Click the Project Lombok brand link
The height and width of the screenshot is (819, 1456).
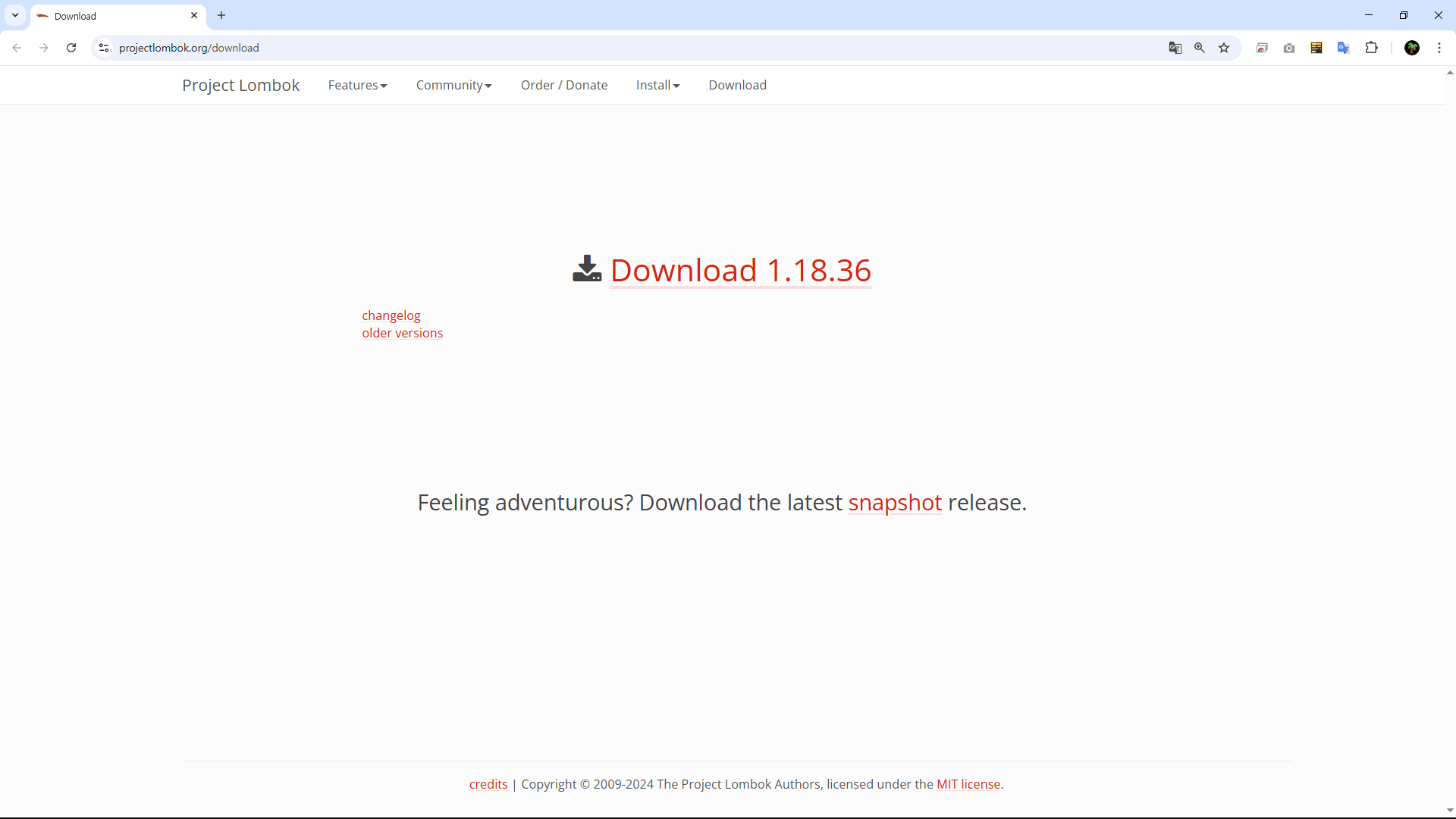240,85
